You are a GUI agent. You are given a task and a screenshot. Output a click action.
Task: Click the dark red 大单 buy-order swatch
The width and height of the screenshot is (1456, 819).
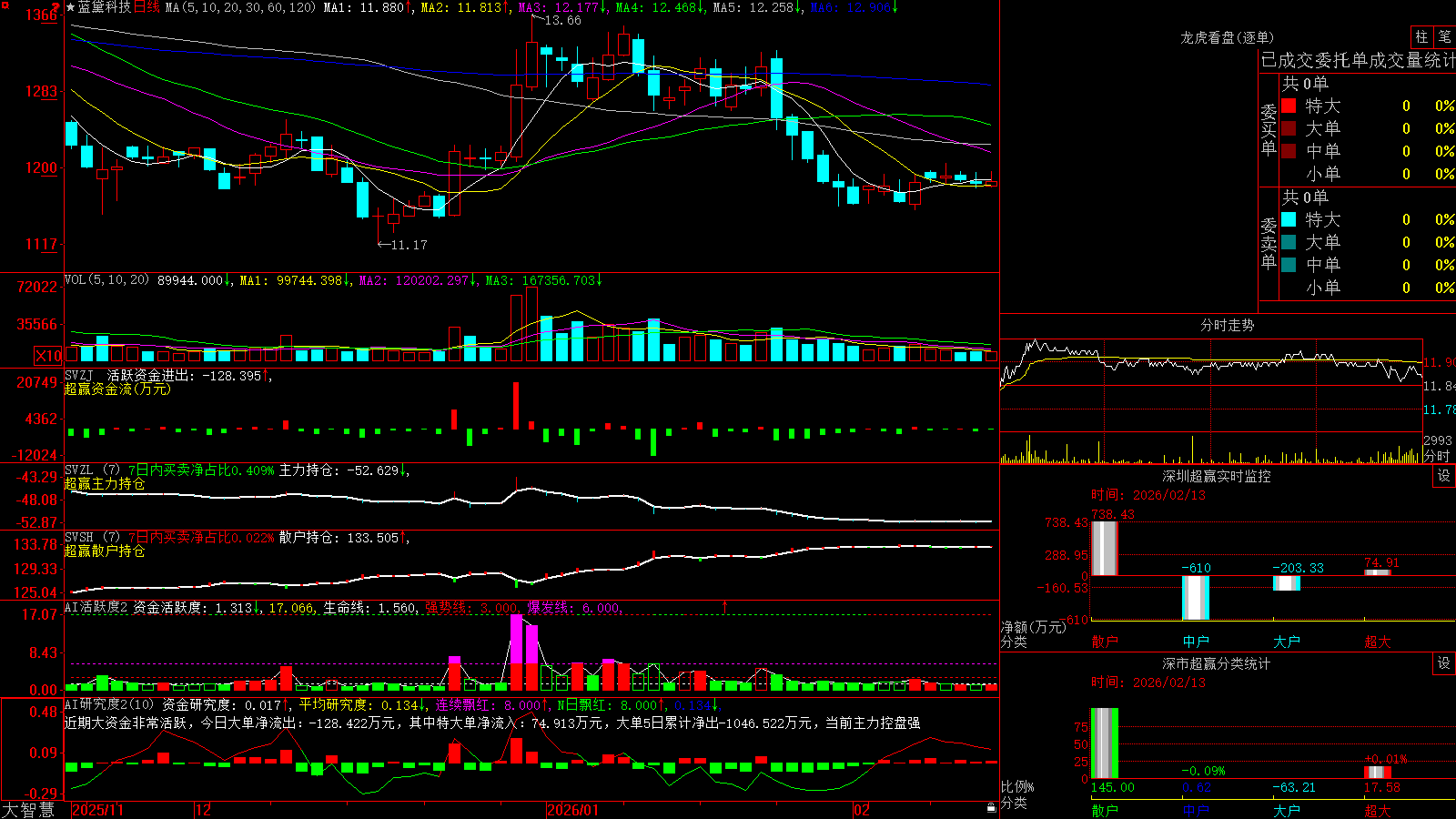tap(1289, 128)
